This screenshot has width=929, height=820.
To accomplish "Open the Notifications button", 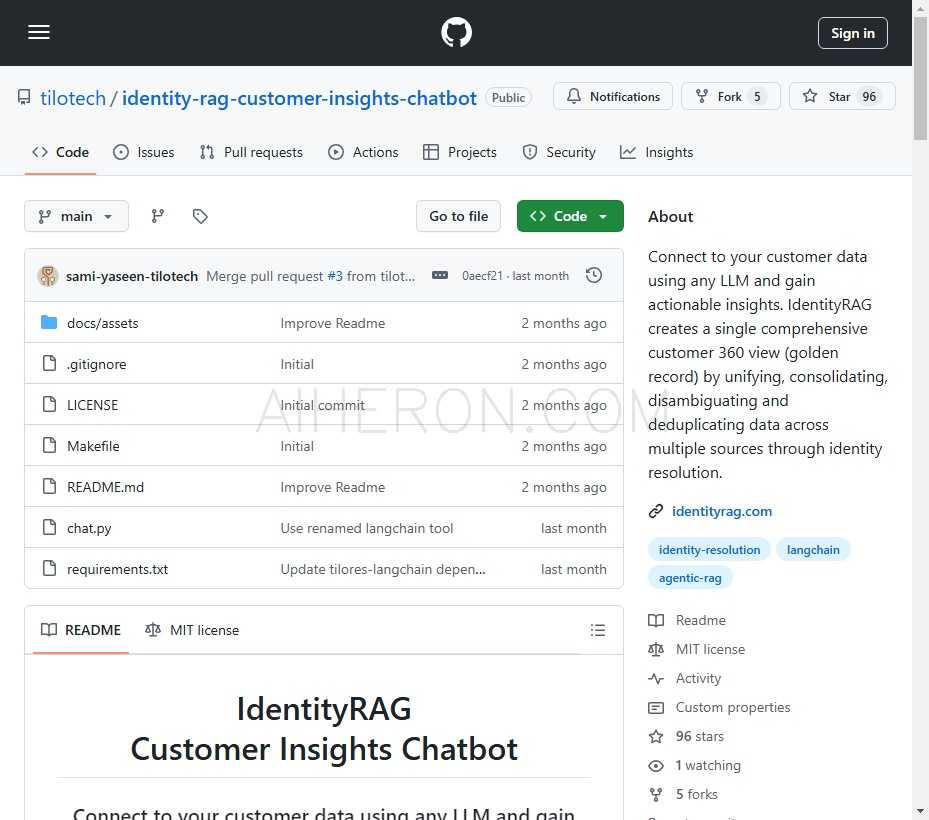I will tap(613, 97).
